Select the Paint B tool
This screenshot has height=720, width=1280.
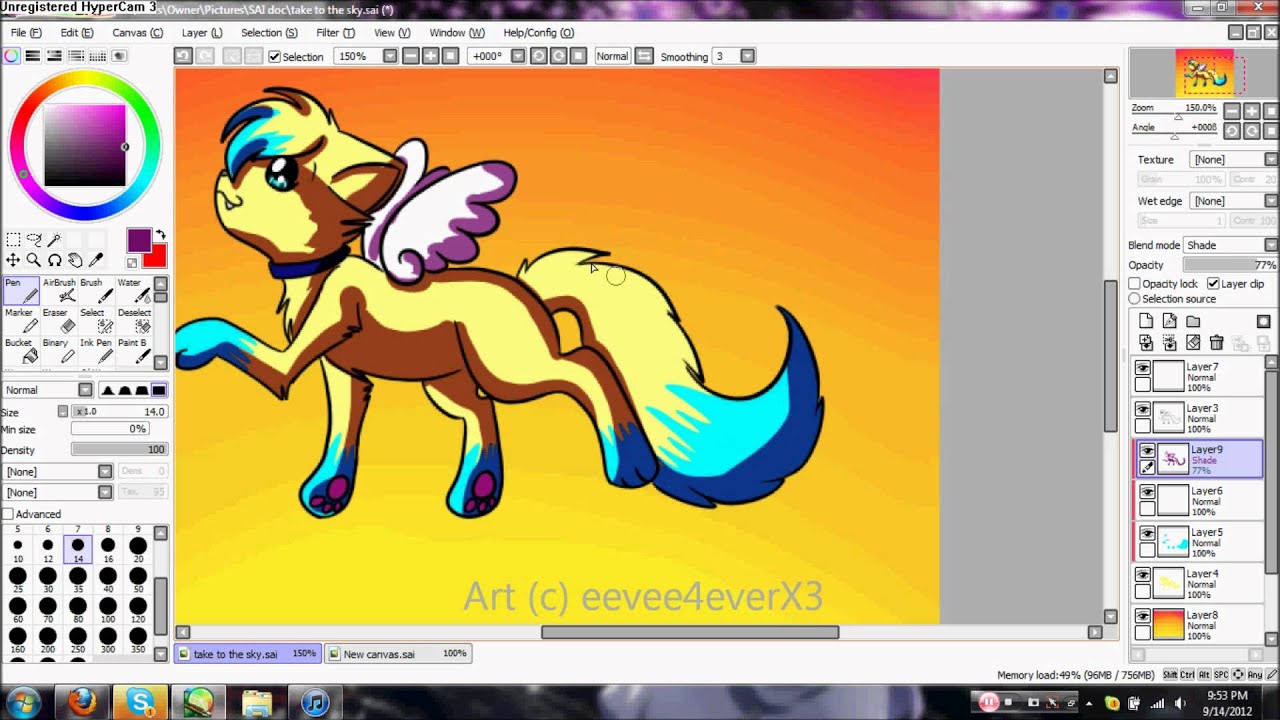(x=134, y=351)
